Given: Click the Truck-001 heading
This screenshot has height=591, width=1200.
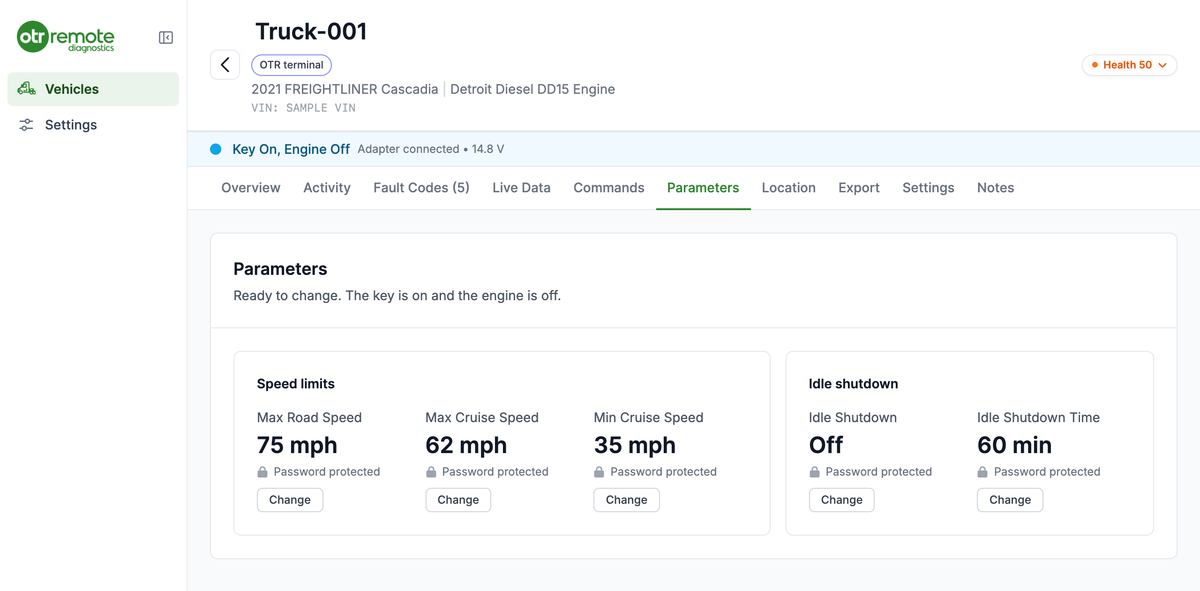Looking at the screenshot, I should pyautogui.click(x=311, y=31).
